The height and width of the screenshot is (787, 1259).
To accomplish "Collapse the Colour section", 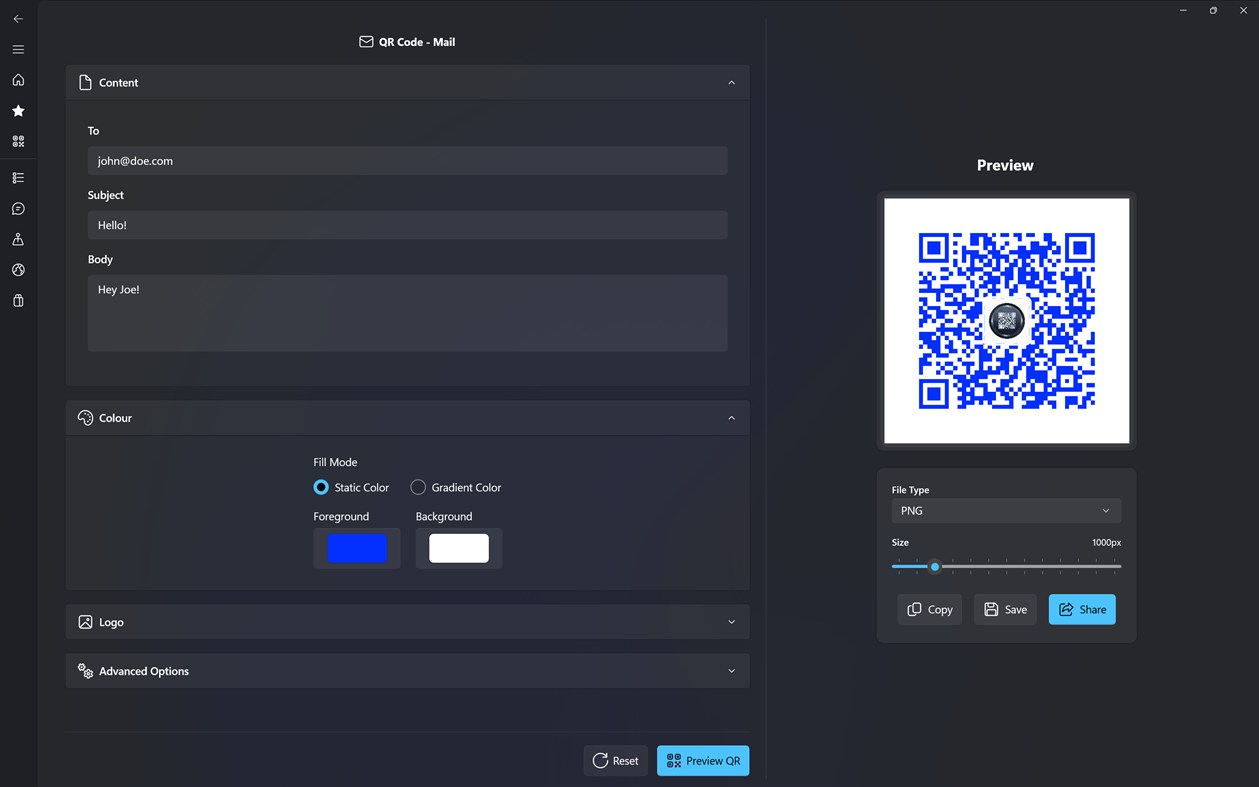I will (731, 417).
